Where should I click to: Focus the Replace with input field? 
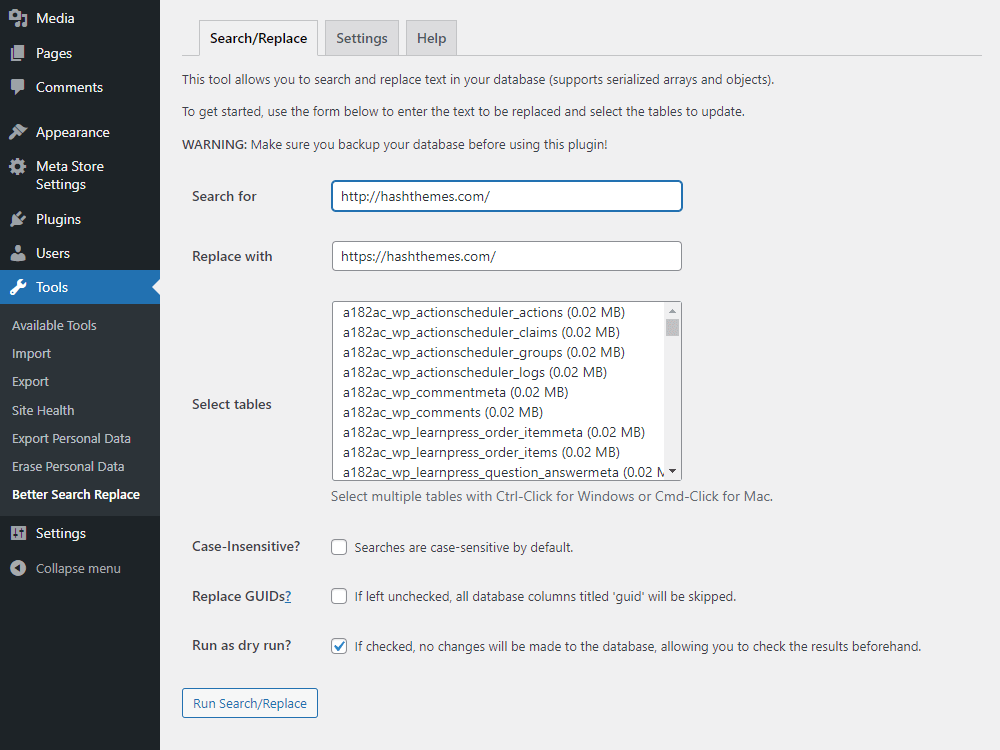(506, 256)
